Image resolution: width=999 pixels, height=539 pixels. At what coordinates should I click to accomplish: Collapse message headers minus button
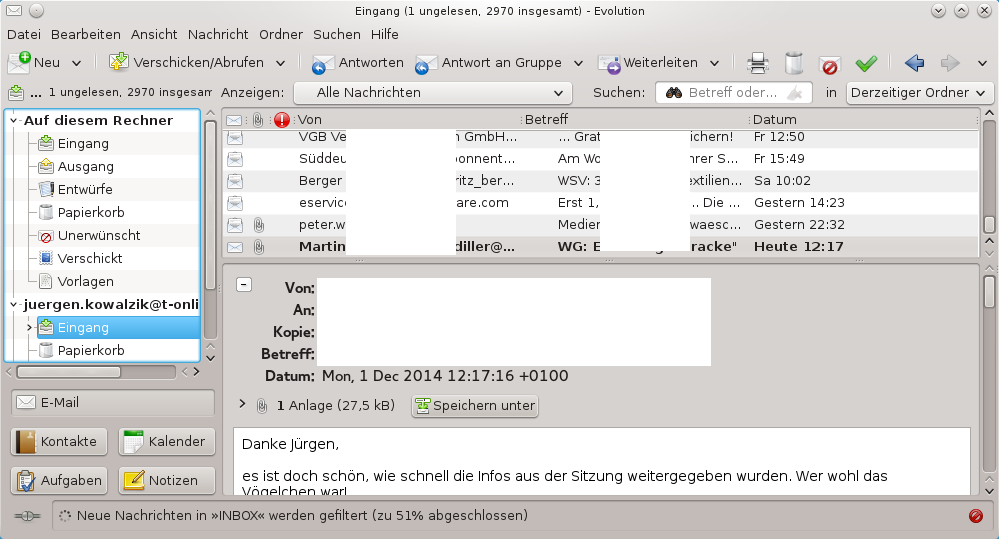(244, 285)
